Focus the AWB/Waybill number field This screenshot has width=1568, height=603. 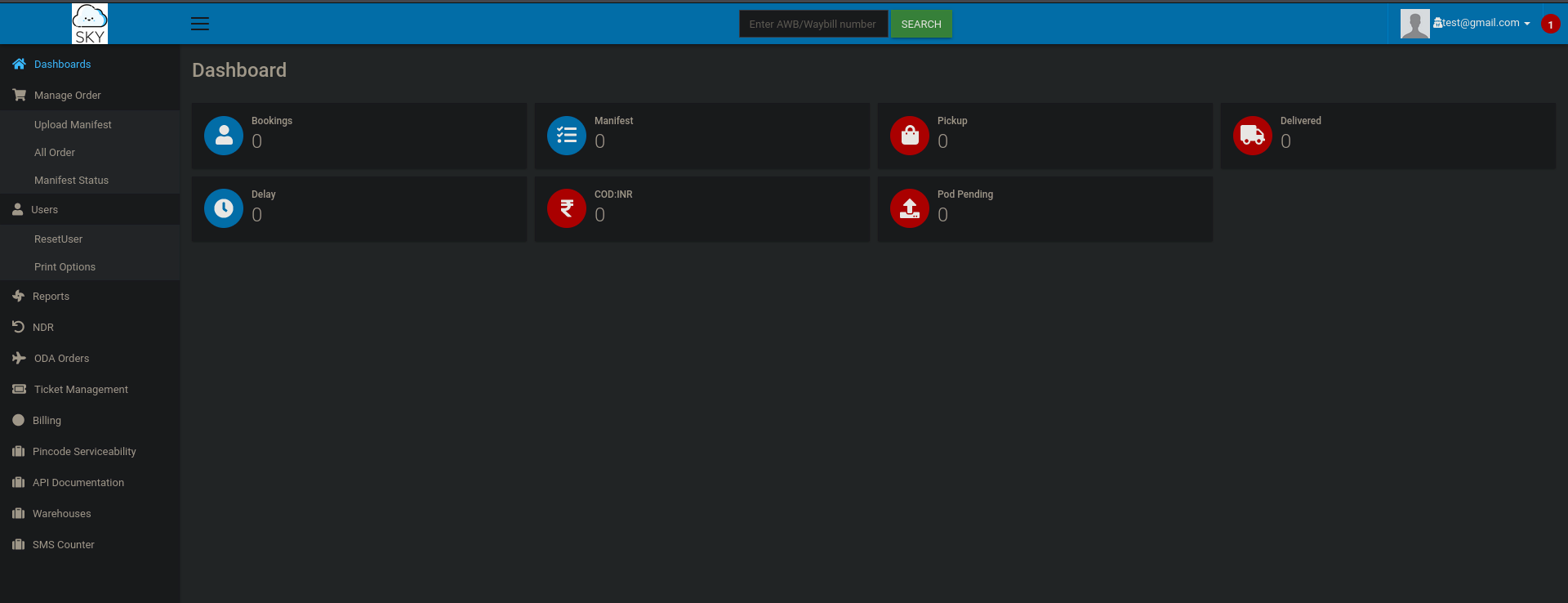pos(813,24)
